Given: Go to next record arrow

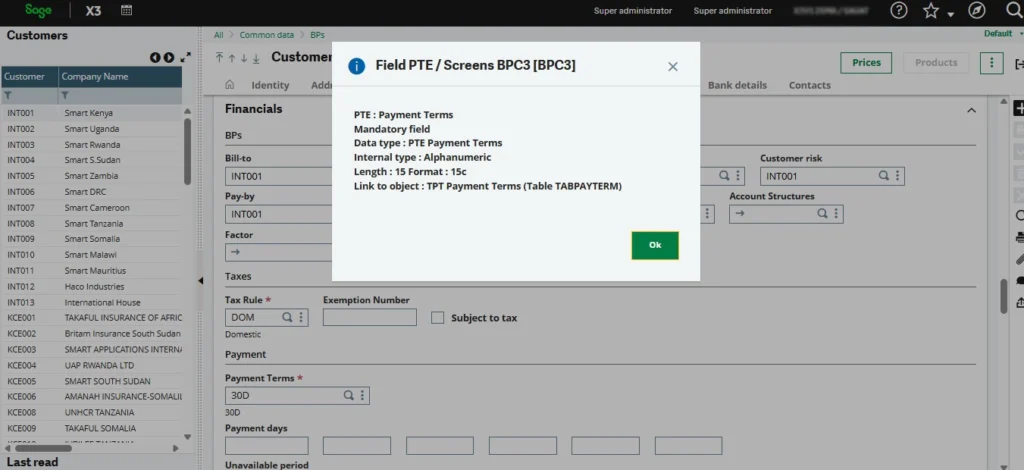Looking at the screenshot, I should click(244, 58).
